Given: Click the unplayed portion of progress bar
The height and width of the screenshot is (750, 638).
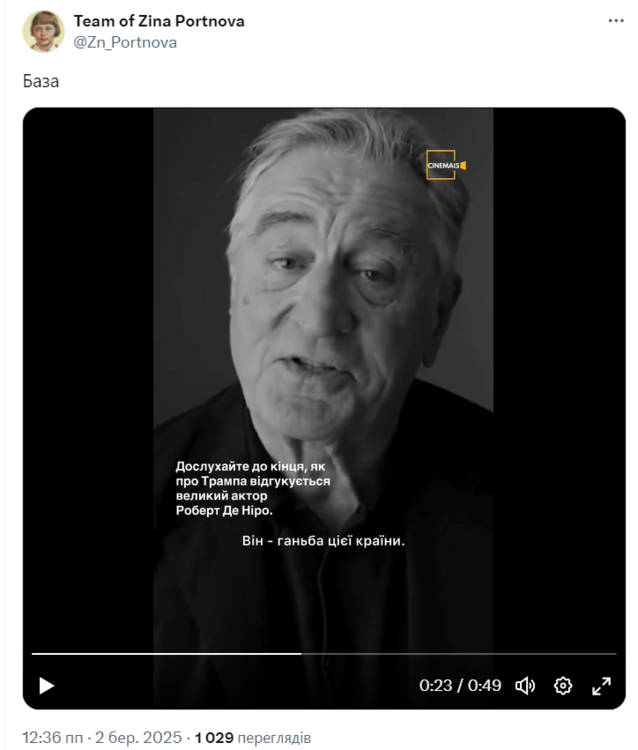Looking at the screenshot, I should [459, 653].
